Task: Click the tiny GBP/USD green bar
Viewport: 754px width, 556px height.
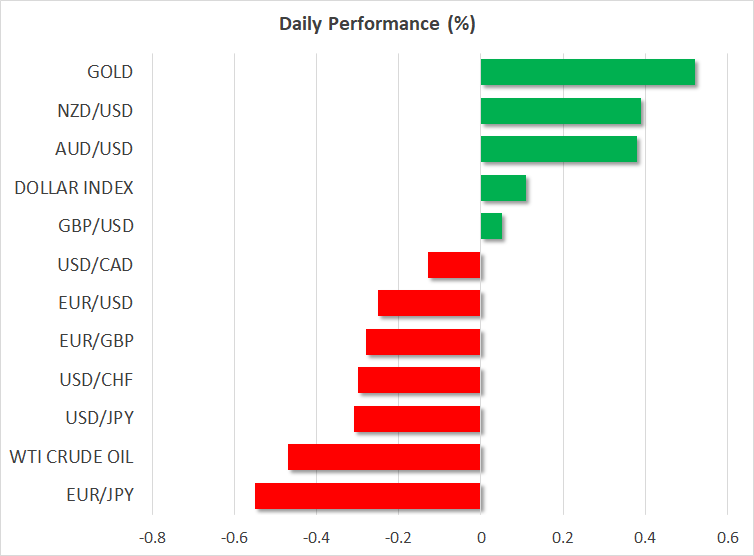Action: tap(491, 227)
